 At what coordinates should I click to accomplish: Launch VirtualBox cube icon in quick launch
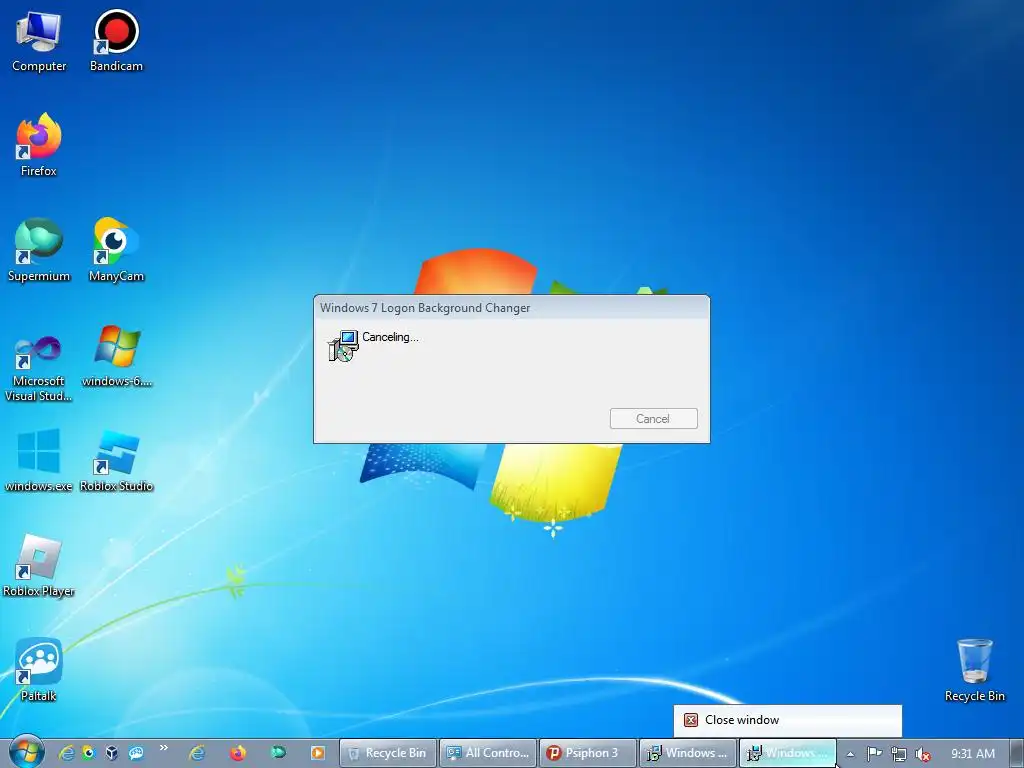[x=112, y=753]
